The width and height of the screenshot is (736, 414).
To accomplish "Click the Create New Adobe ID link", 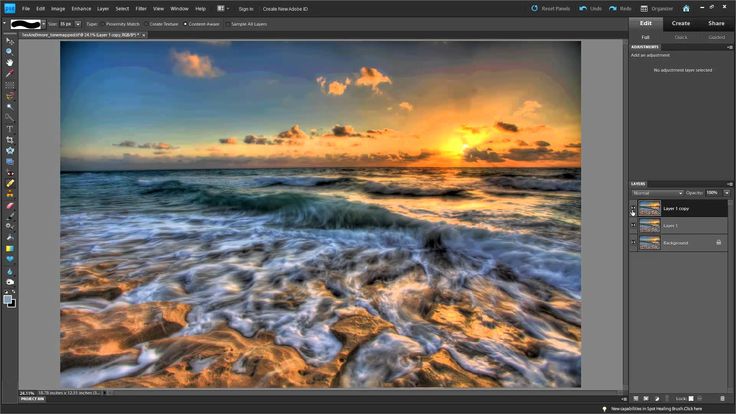I will click(x=286, y=8).
